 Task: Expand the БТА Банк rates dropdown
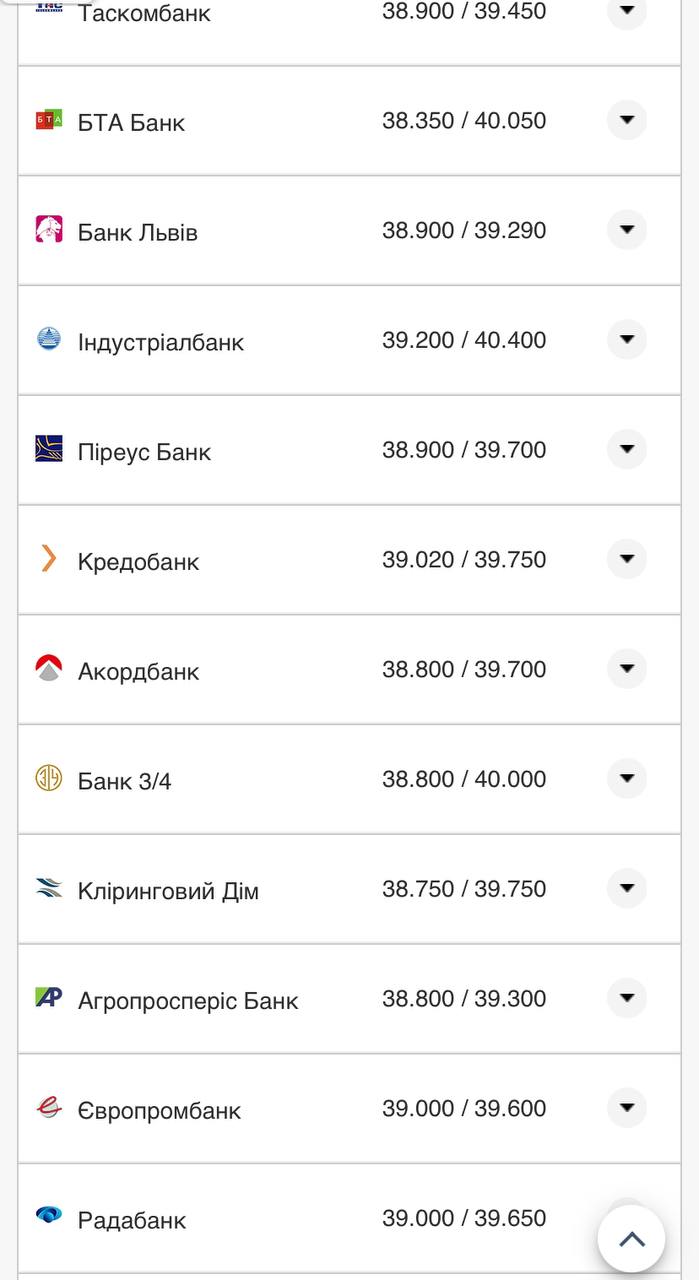626,120
